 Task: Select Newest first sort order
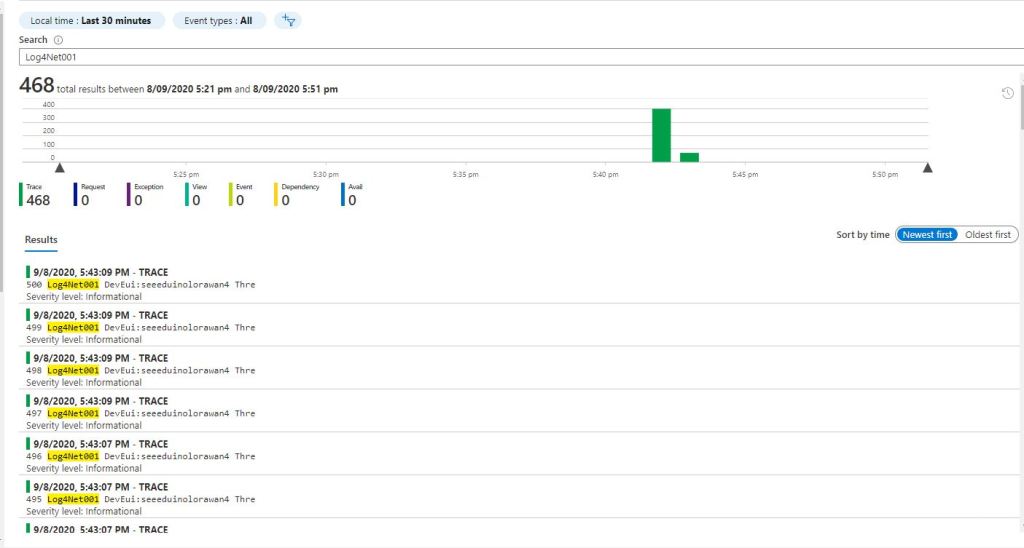(927, 235)
